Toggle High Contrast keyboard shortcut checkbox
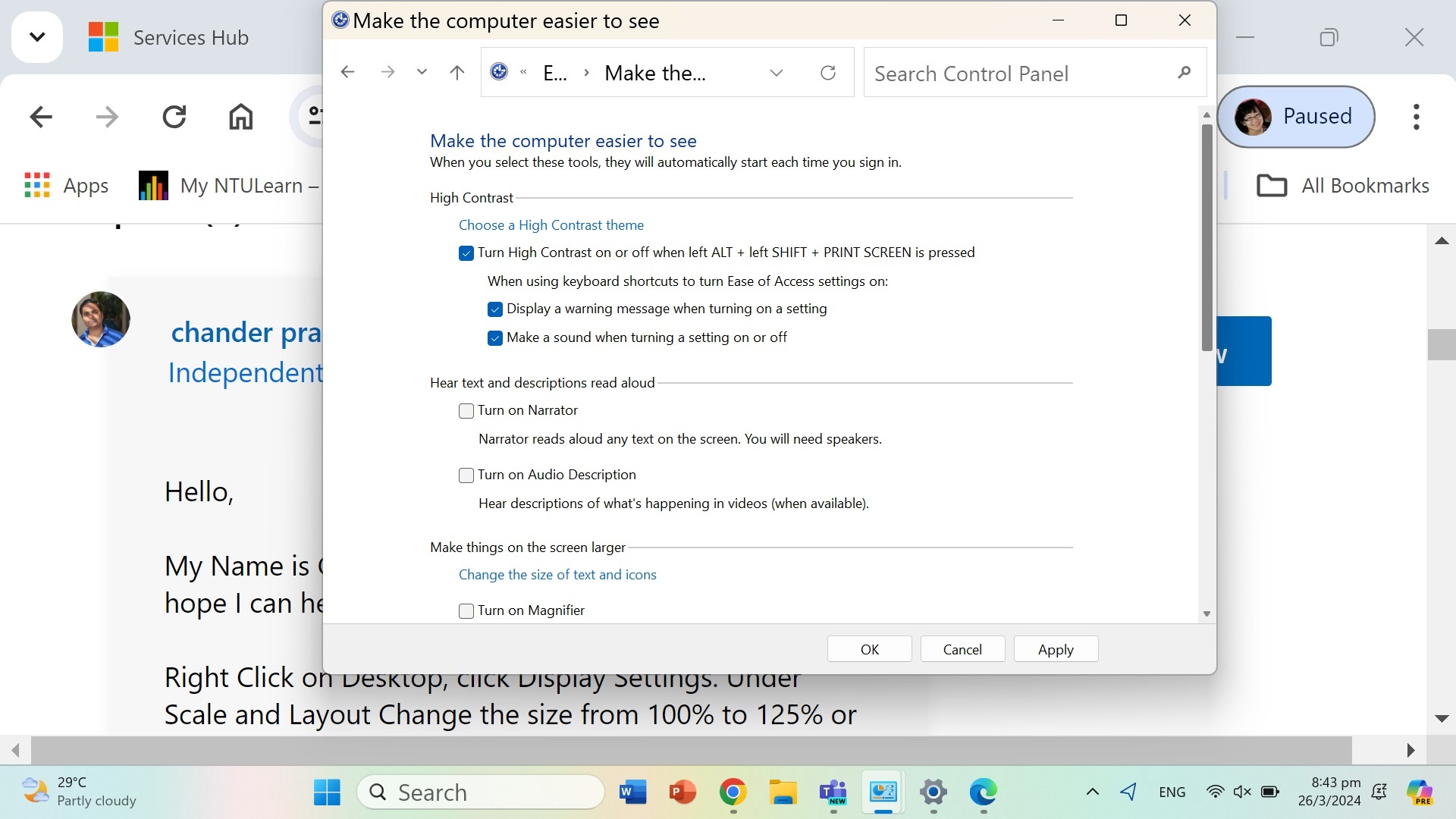Viewport: 1456px width, 819px height. (x=466, y=252)
